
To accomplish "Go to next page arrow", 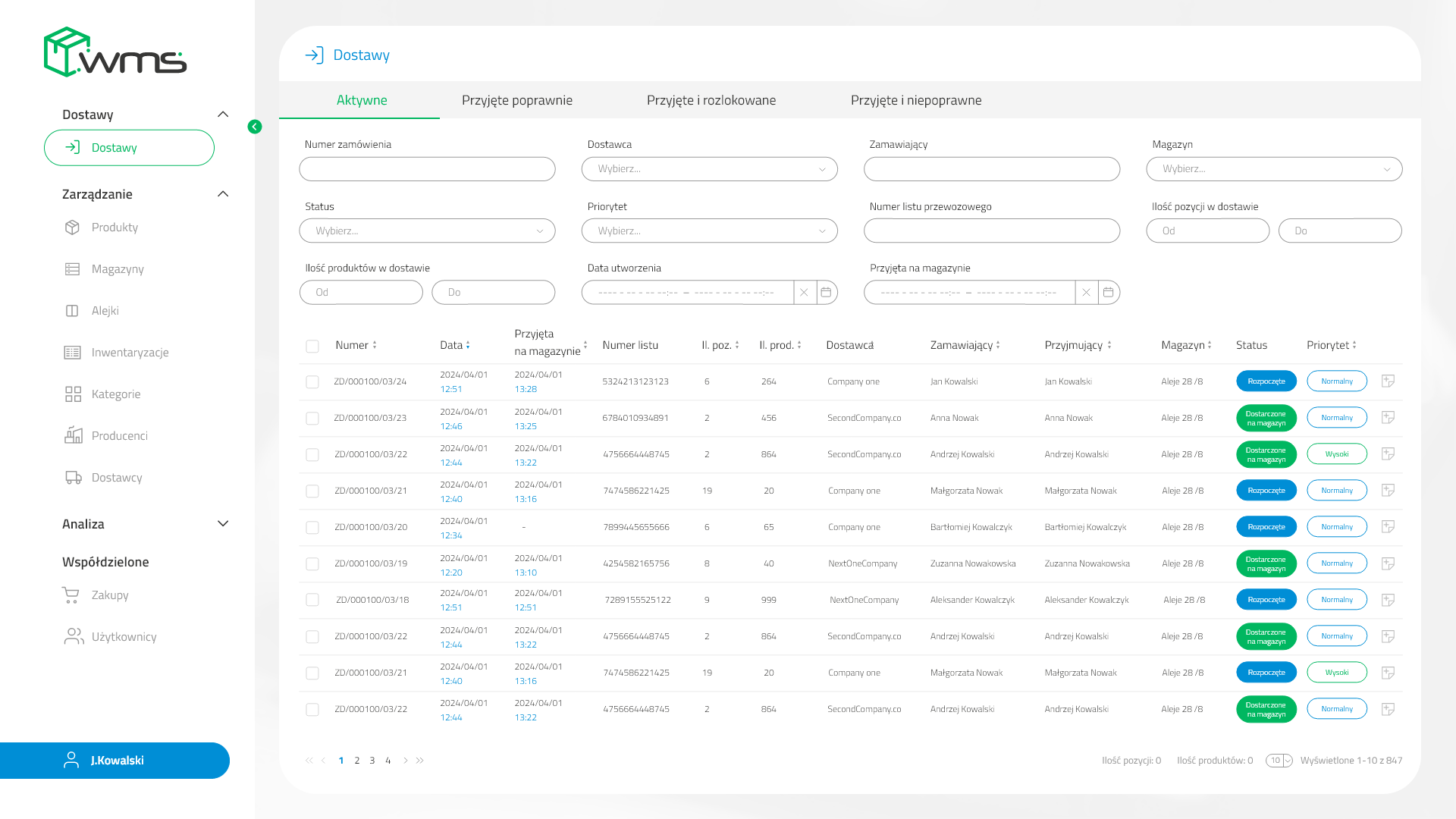I will tap(405, 761).
